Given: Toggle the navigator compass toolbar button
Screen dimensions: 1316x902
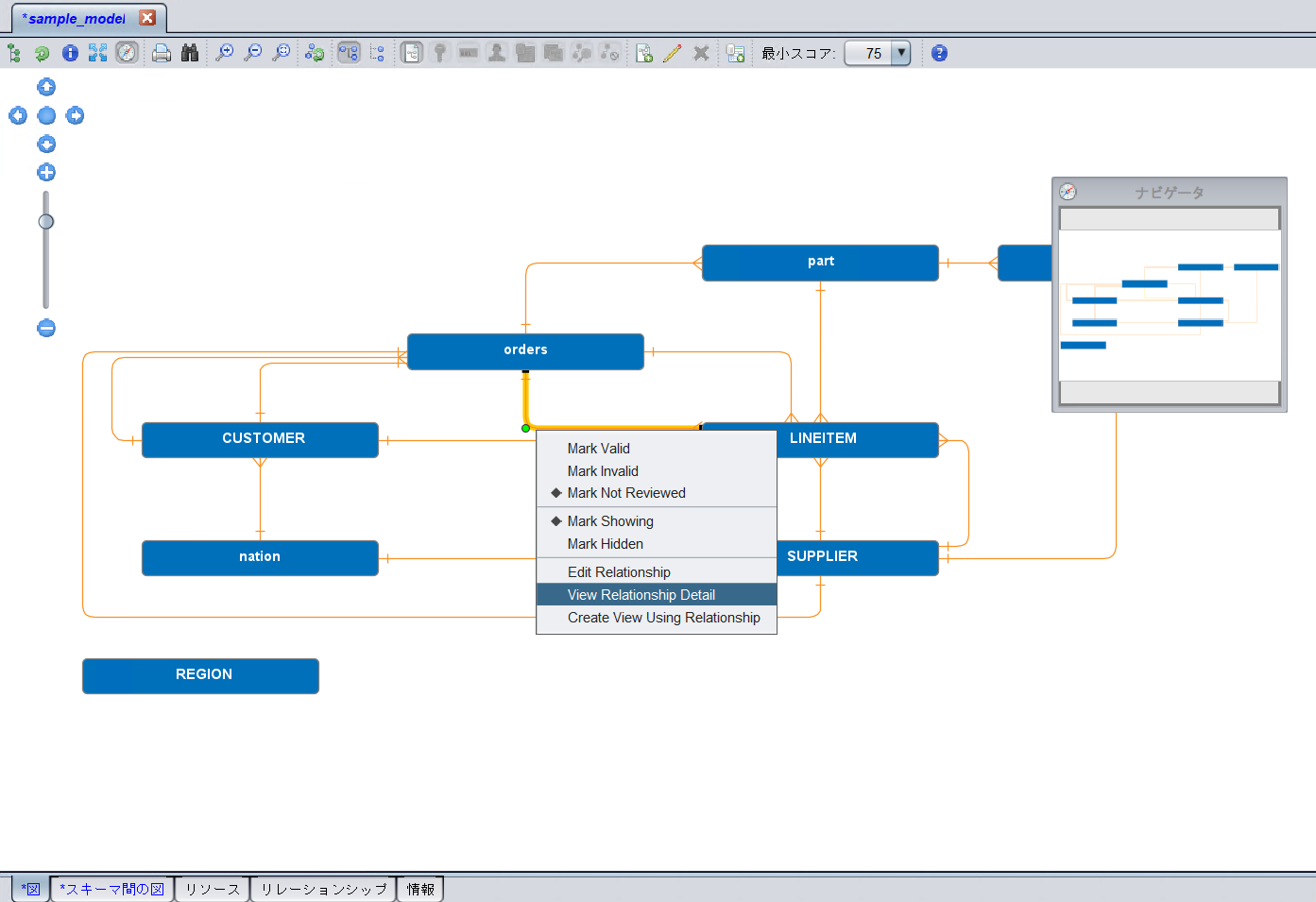Looking at the screenshot, I should click(x=127, y=53).
